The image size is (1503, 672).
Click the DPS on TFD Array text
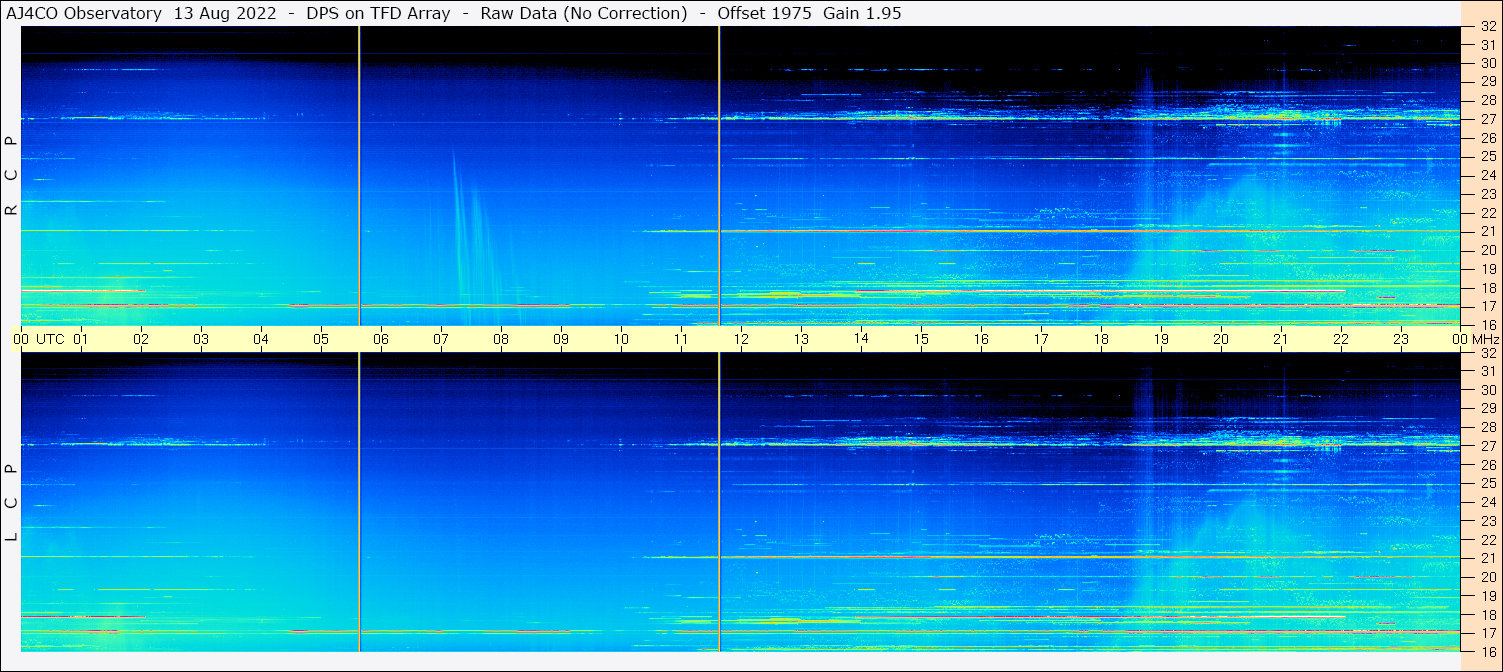[377, 13]
